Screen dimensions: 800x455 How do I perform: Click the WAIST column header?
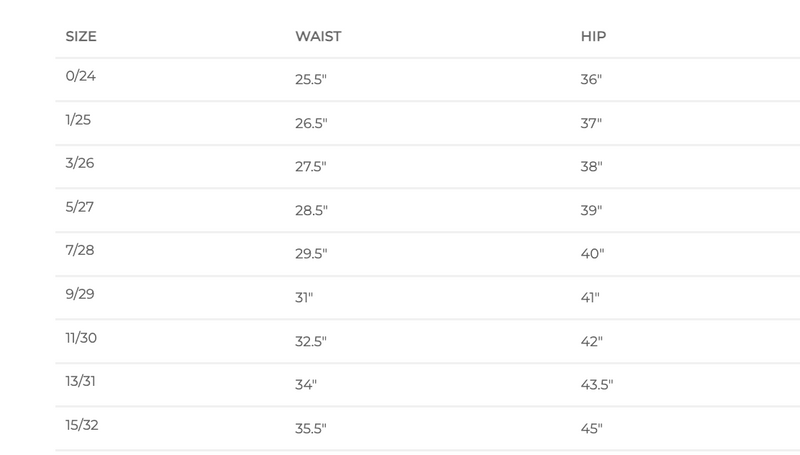[317, 37]
